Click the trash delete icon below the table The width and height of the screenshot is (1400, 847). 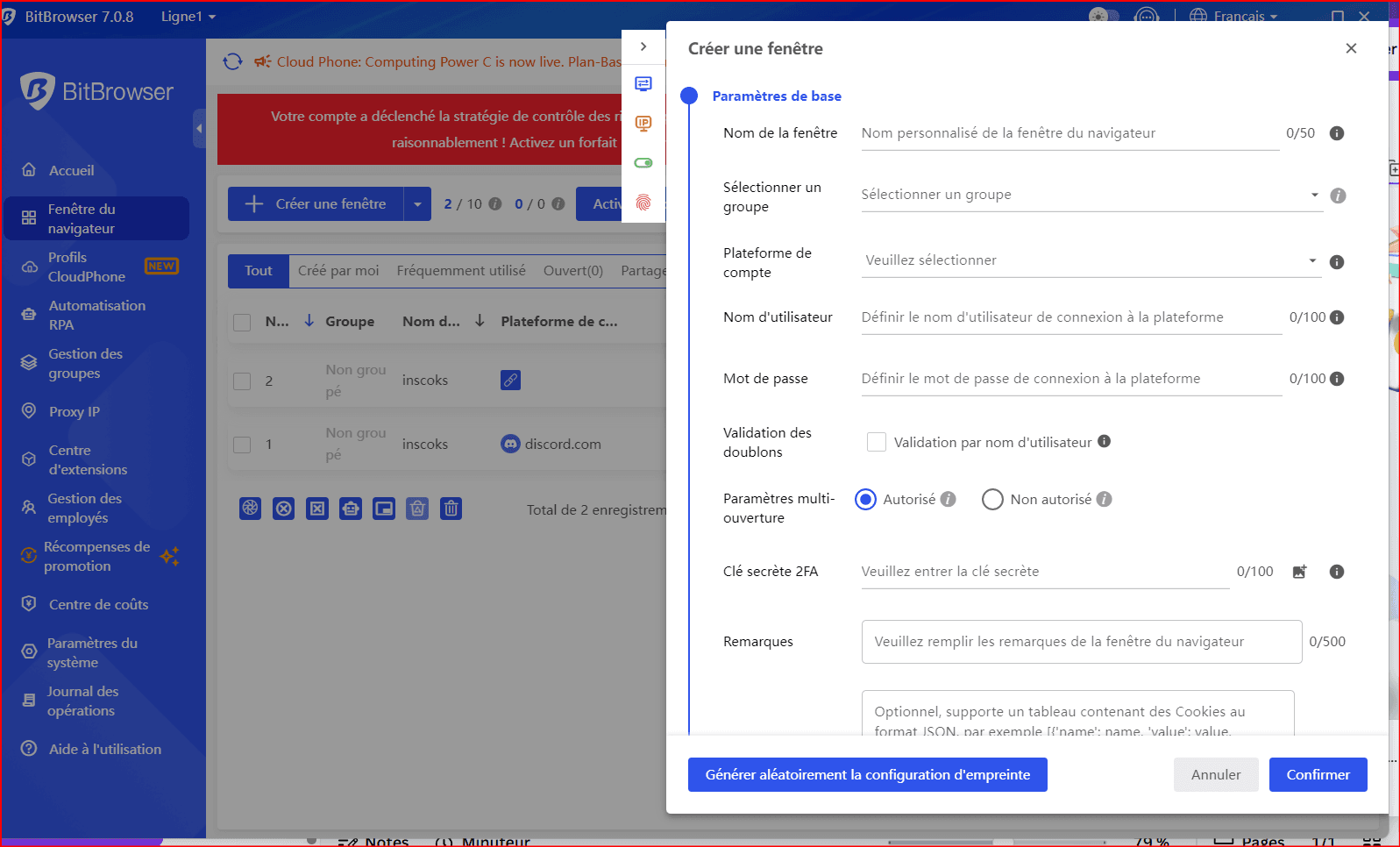point(451,509)
